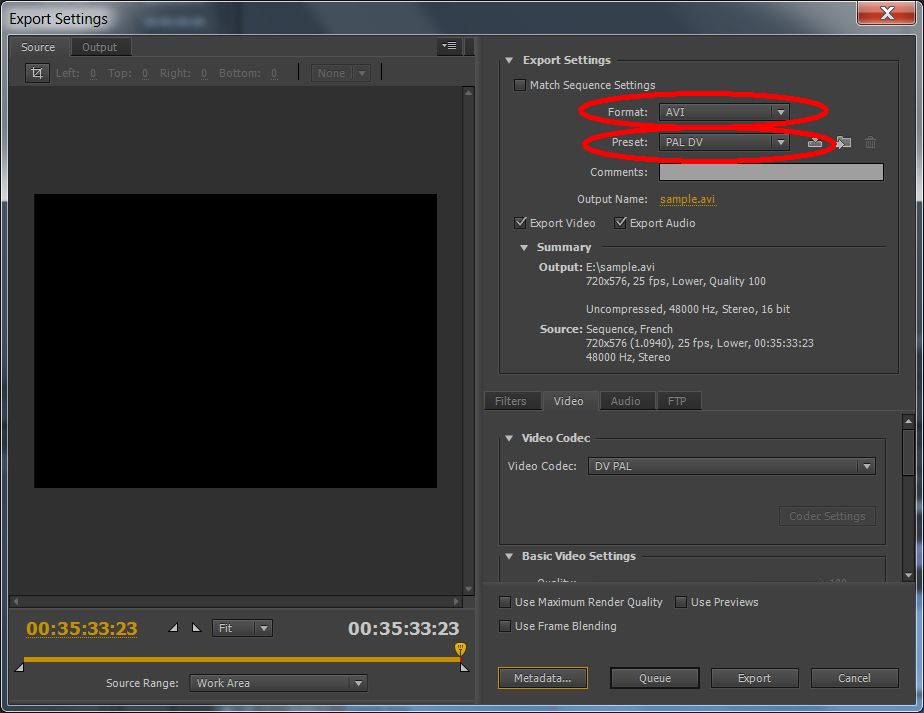Open the crop proportions None dropdown

[341, 73]
